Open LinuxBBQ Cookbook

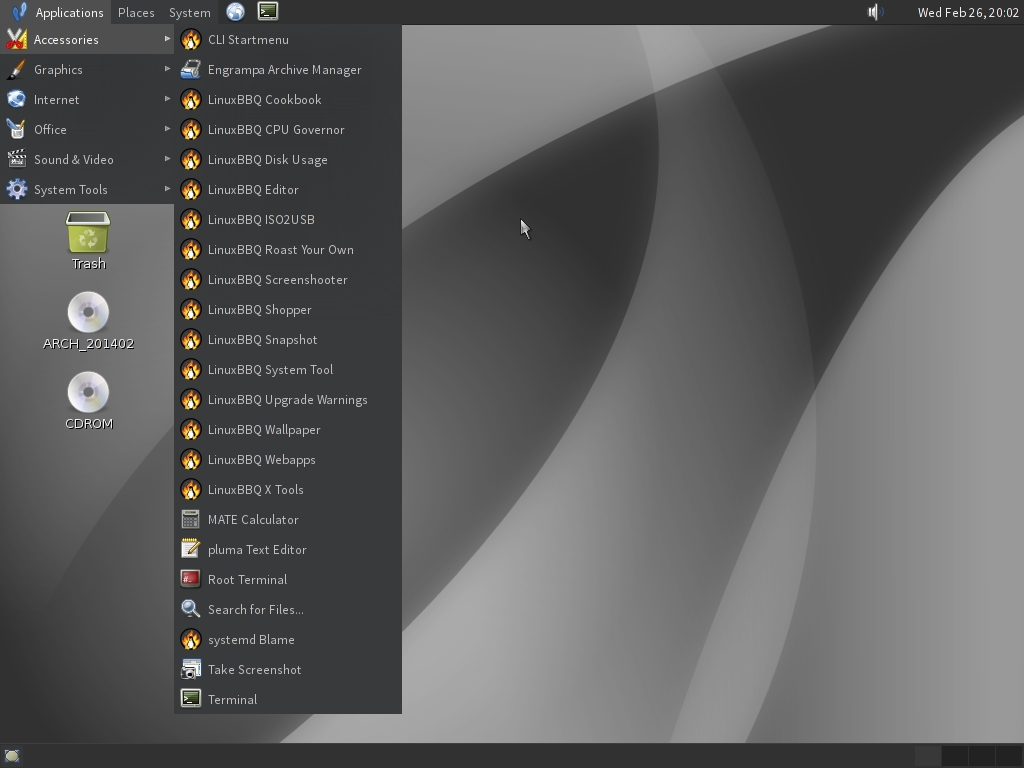pos(288,100)
